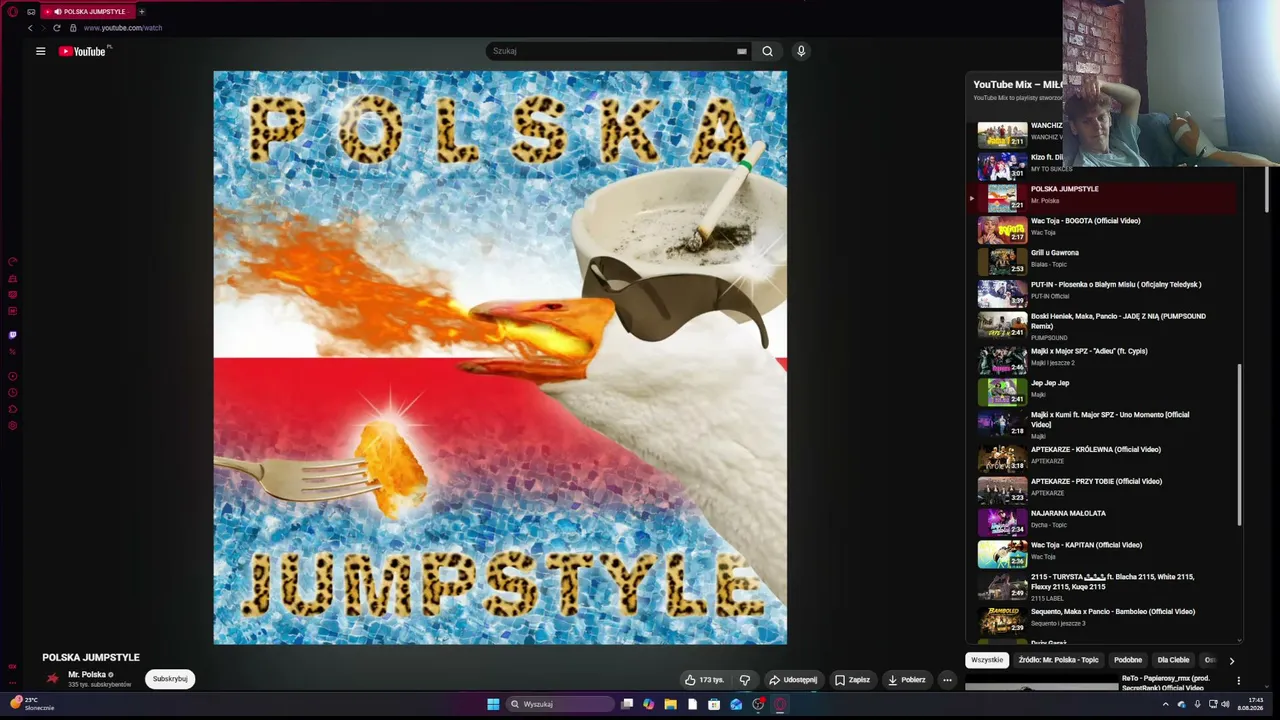Image resolution: width=1280 pixels, height=720 pixels.
Task: Open a new browser tab
Action: point(141,11)
